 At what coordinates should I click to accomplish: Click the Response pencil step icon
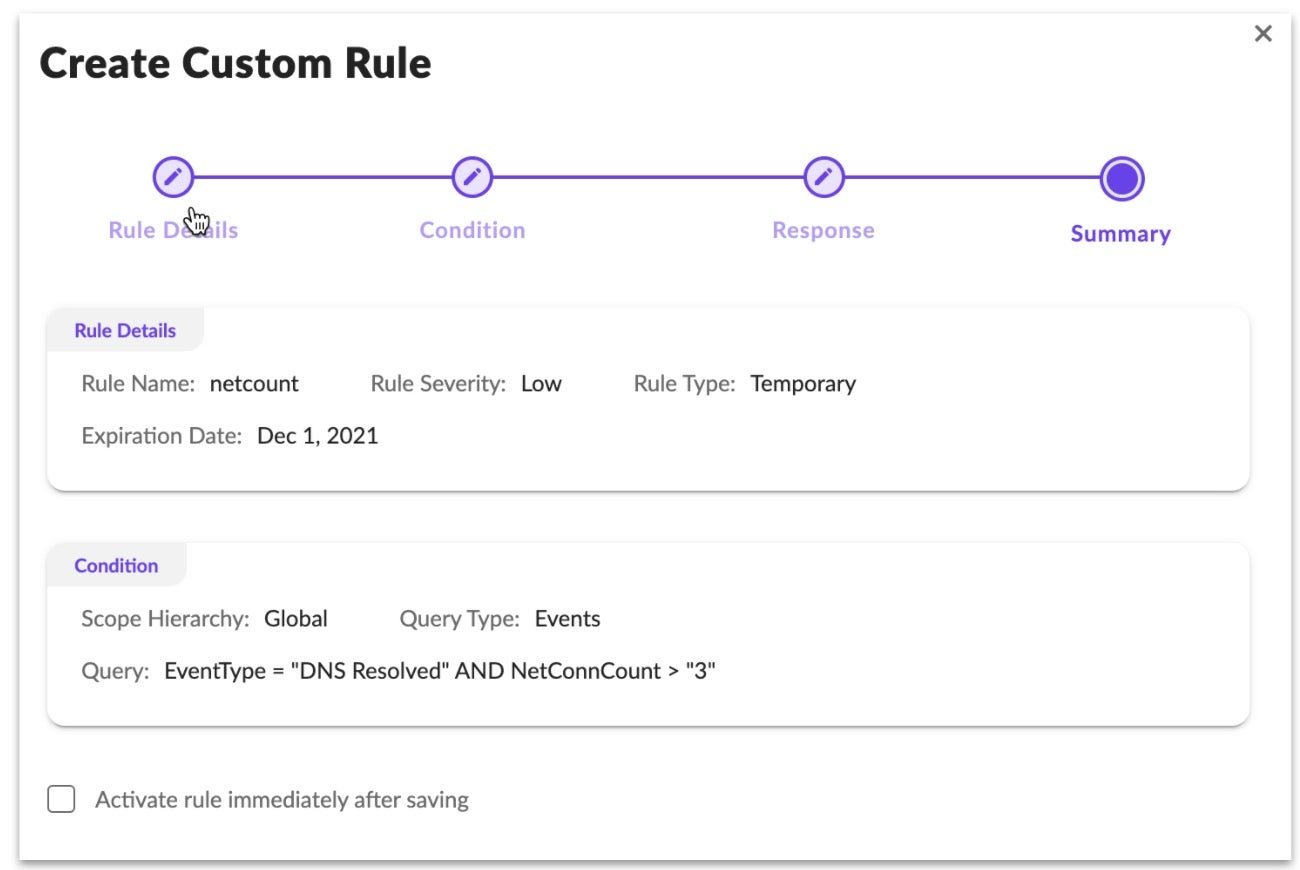[x=823, y=178]
